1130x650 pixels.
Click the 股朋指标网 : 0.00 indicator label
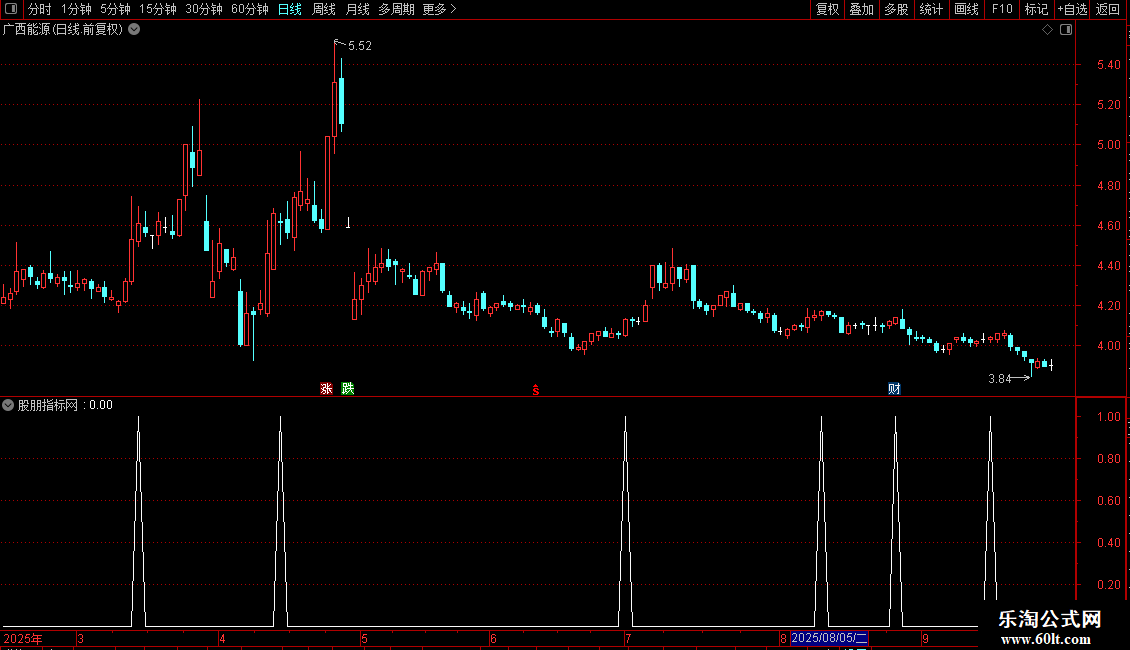tap(65, 405)
